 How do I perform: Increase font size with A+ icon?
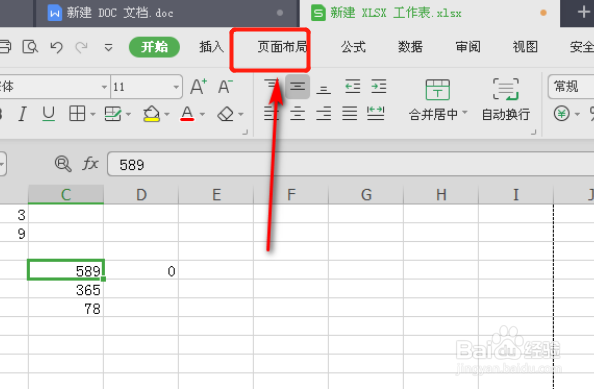click(199, 86)
